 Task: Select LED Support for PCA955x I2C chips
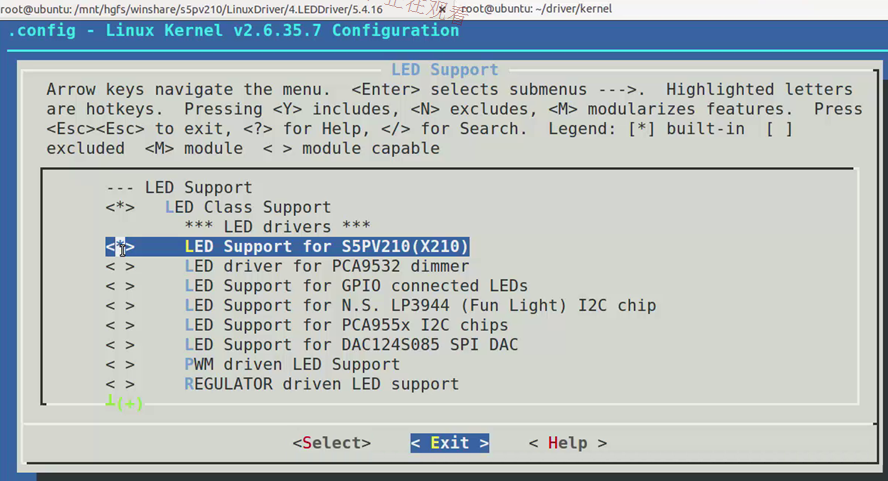[x=346, y=325]
